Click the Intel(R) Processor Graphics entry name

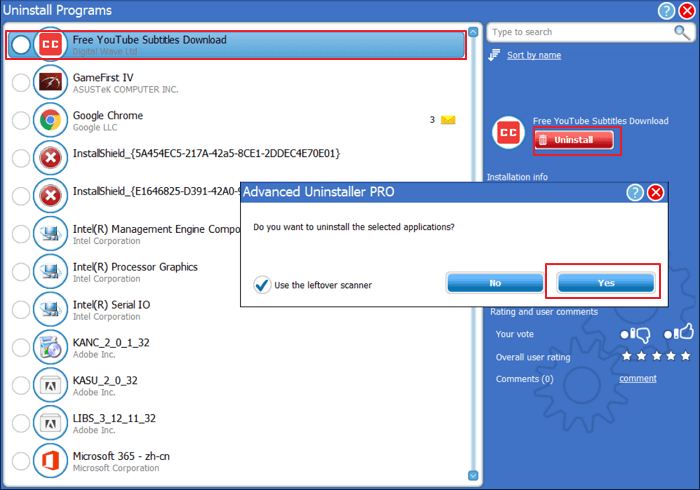135,267
